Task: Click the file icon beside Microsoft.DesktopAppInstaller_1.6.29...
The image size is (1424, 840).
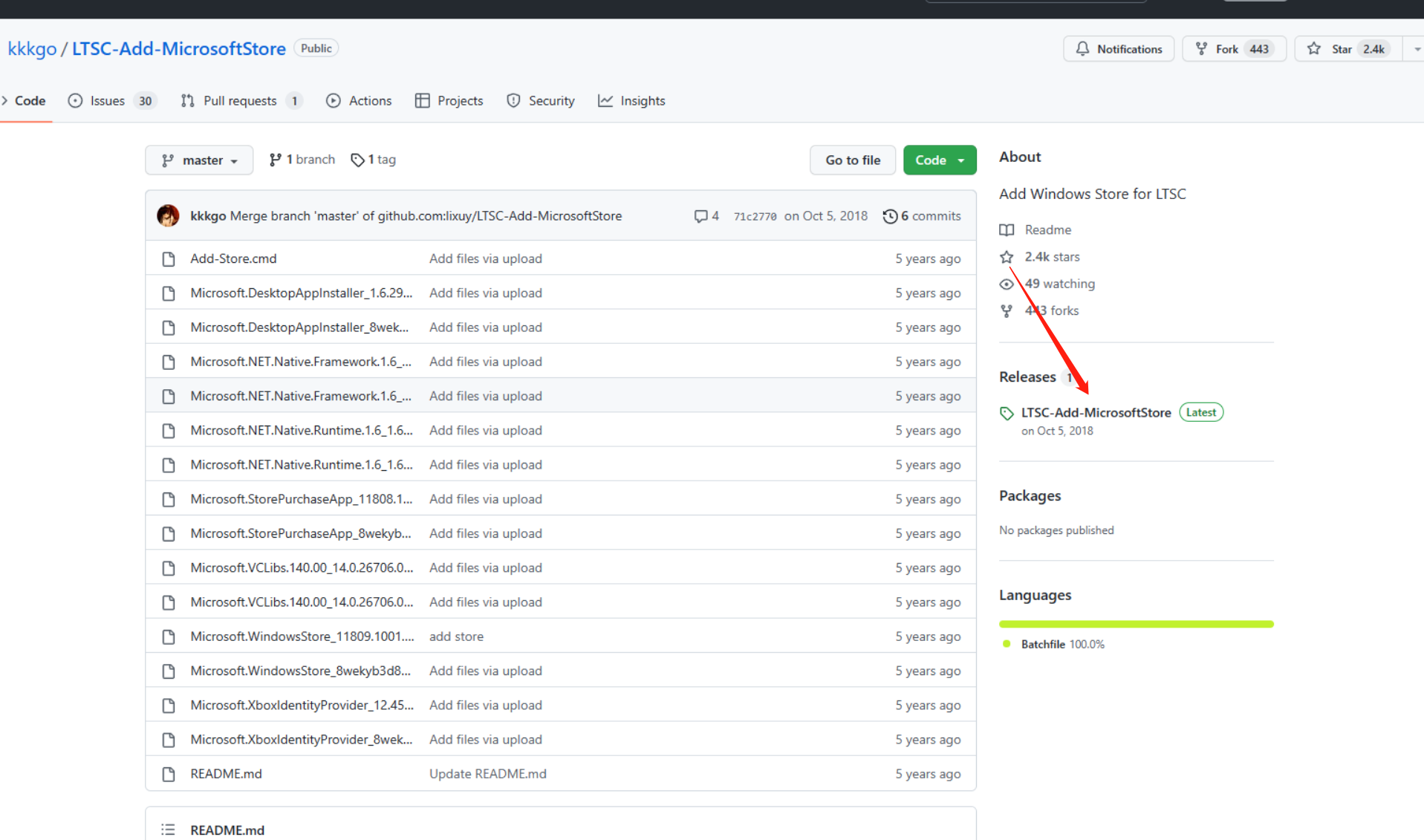Action: click(169, 293)
